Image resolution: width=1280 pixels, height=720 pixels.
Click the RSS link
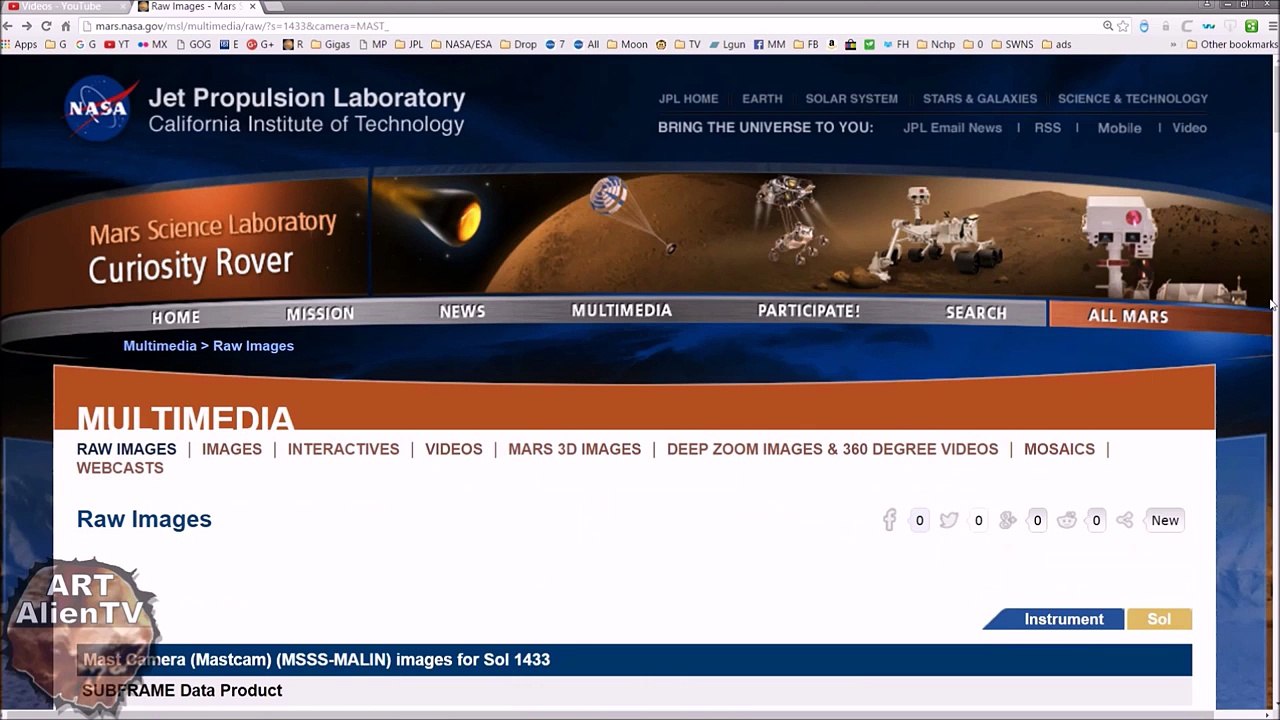[x=1048, y=128]
